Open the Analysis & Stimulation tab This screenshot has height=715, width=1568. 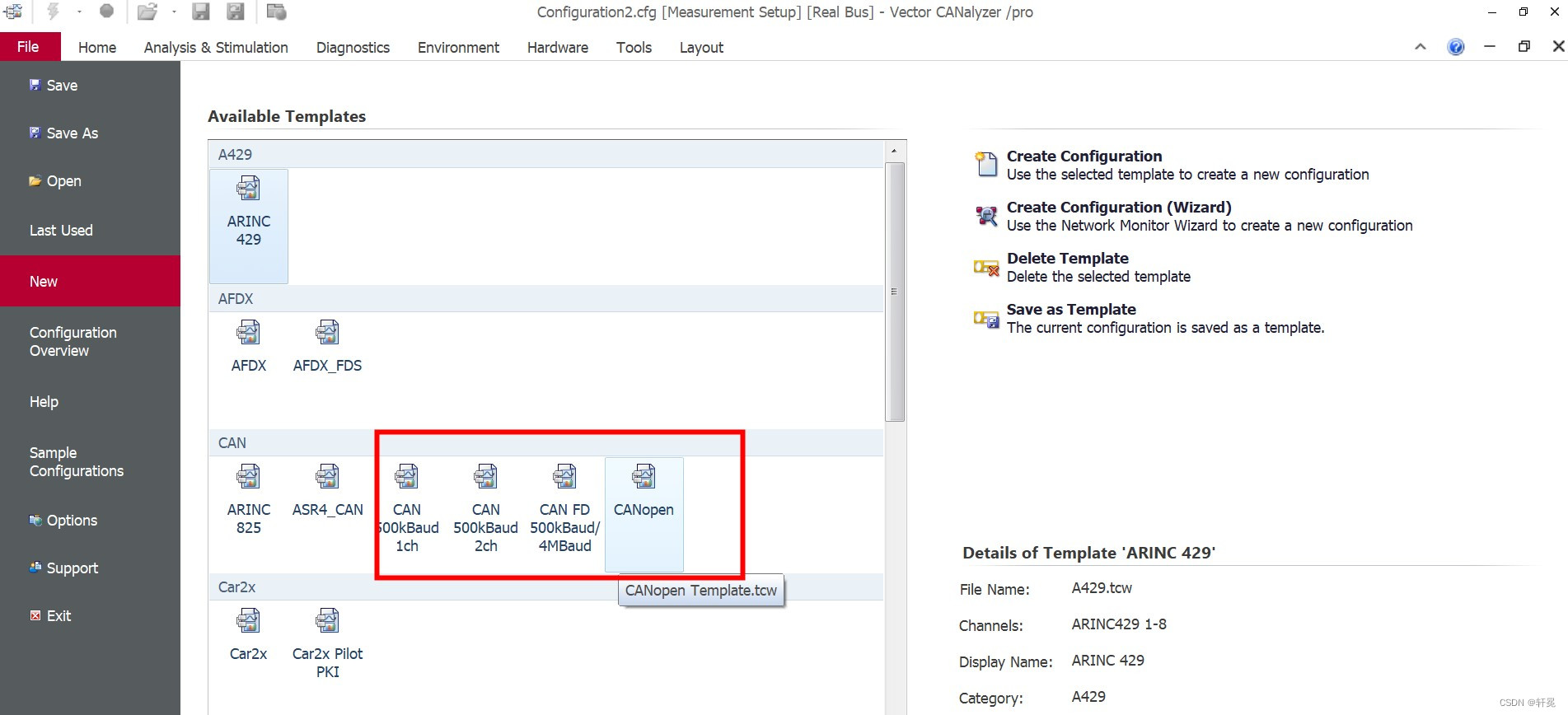pos(216,47)
